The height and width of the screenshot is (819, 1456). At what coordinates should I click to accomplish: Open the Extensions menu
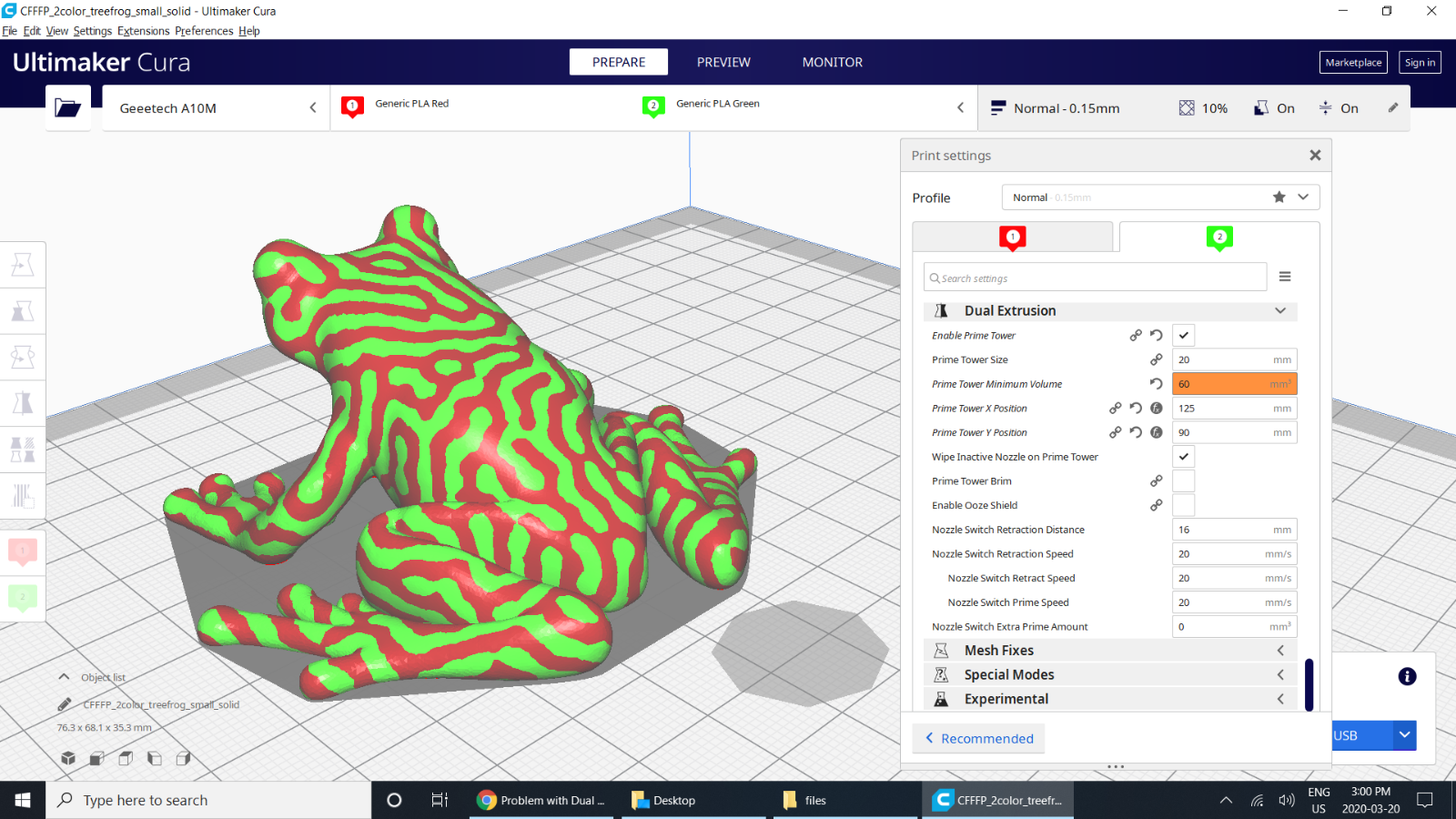tap(143, 31)
